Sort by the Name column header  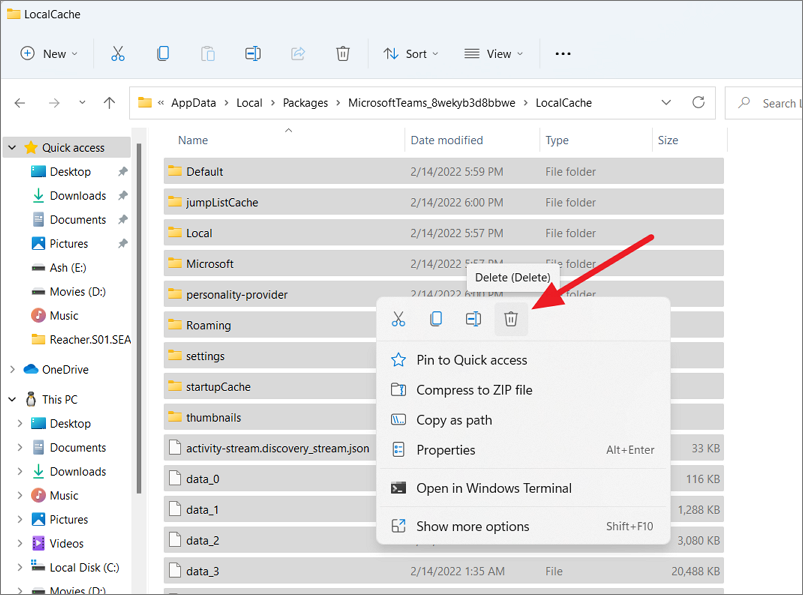[193, 140]
